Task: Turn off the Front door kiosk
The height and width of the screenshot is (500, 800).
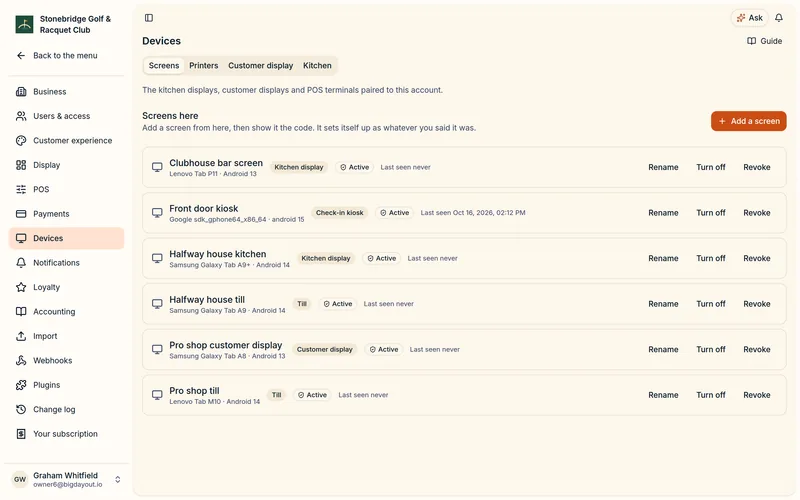Action: 711,213
